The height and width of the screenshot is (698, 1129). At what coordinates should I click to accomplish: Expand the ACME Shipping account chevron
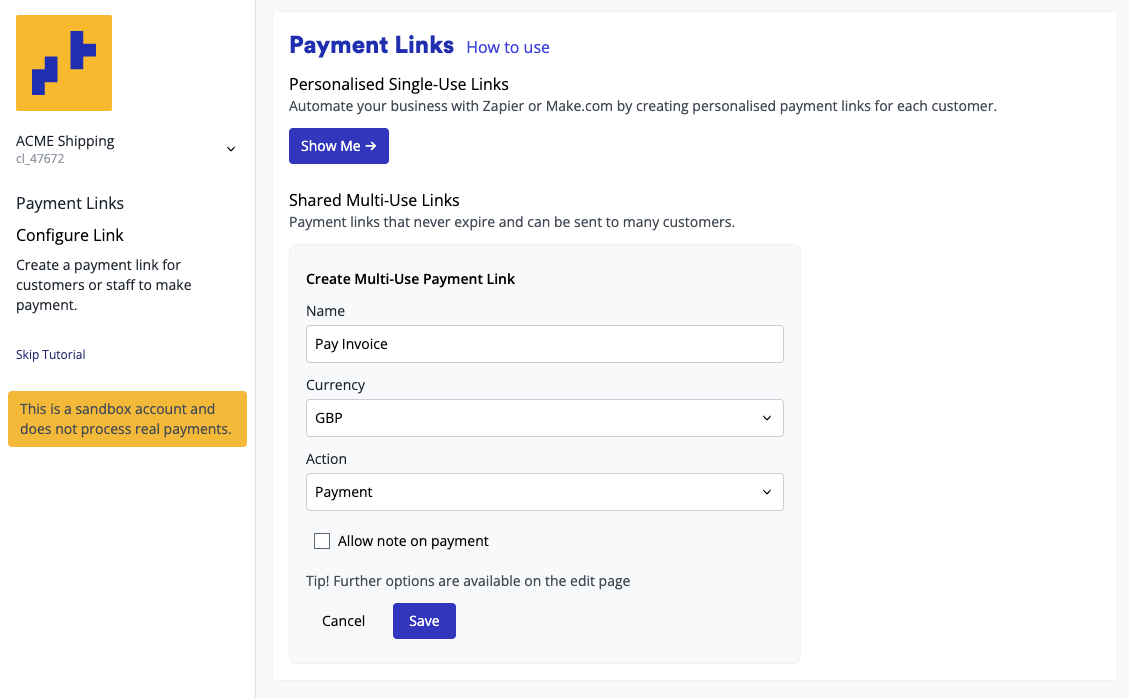click(231, 149)
